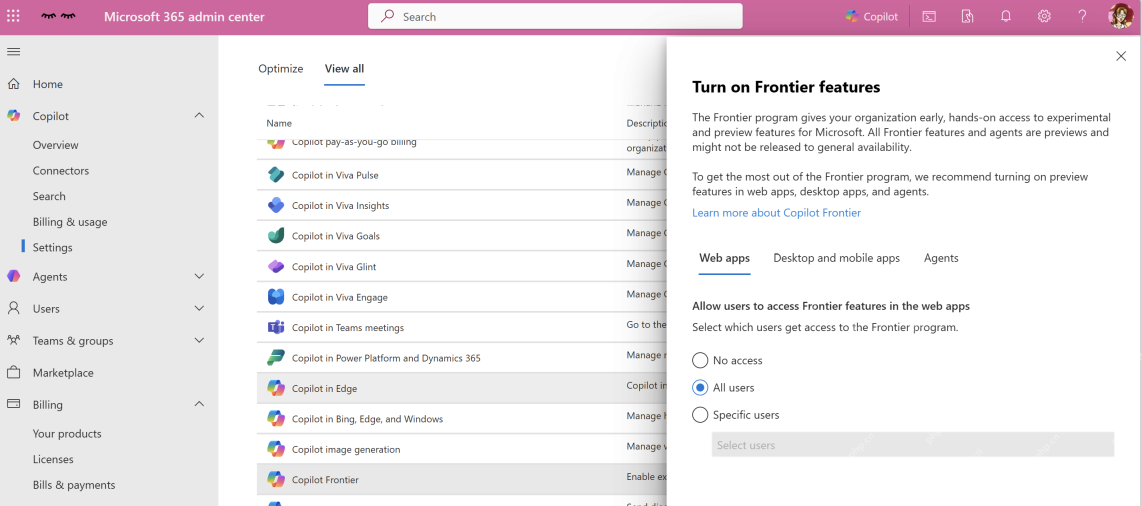Viewport: 1142px width, 506px height.
Task: Click the Copilot button in header
Action: pos(872,16)
